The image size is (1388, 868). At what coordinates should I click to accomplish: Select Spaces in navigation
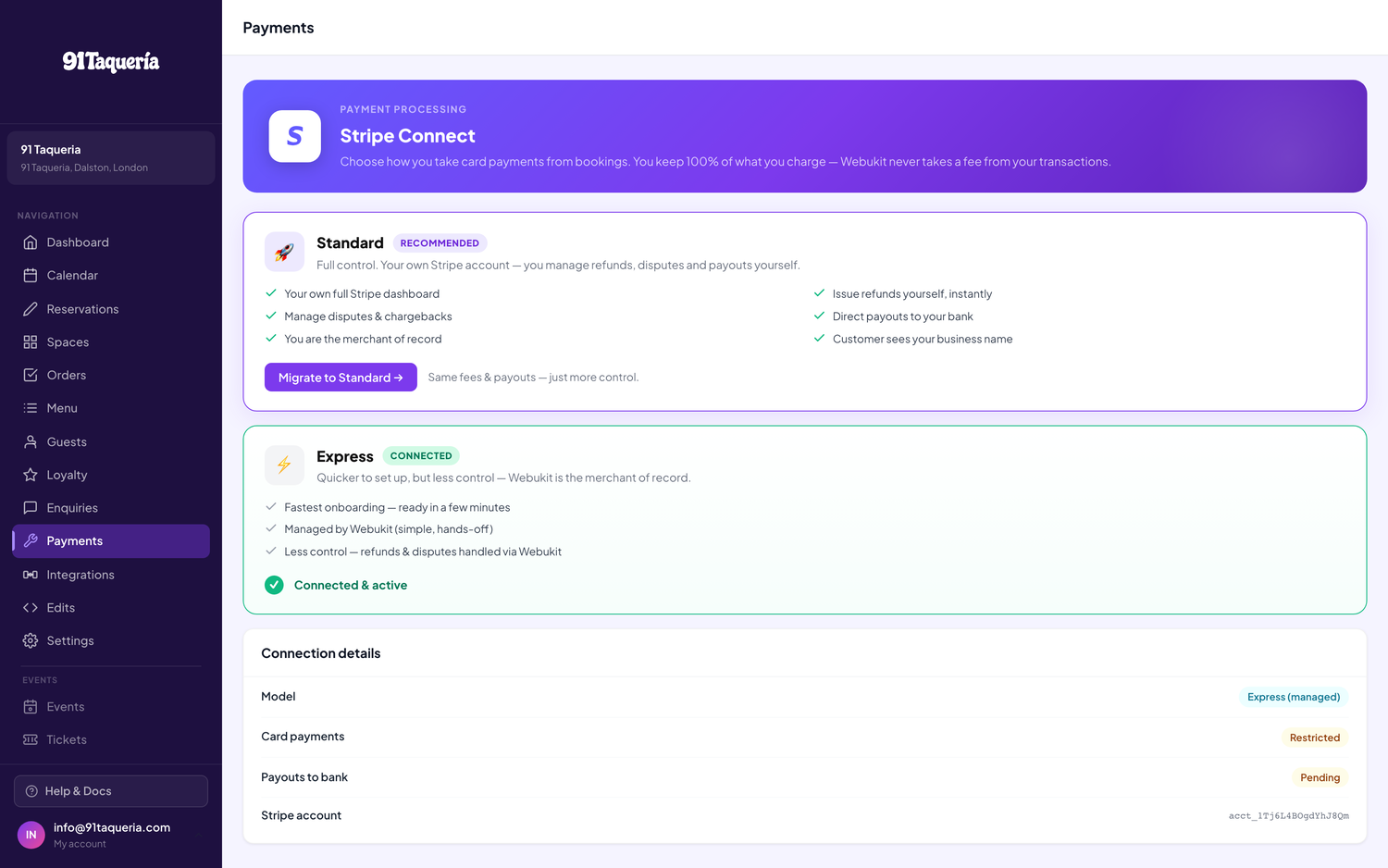111,342
